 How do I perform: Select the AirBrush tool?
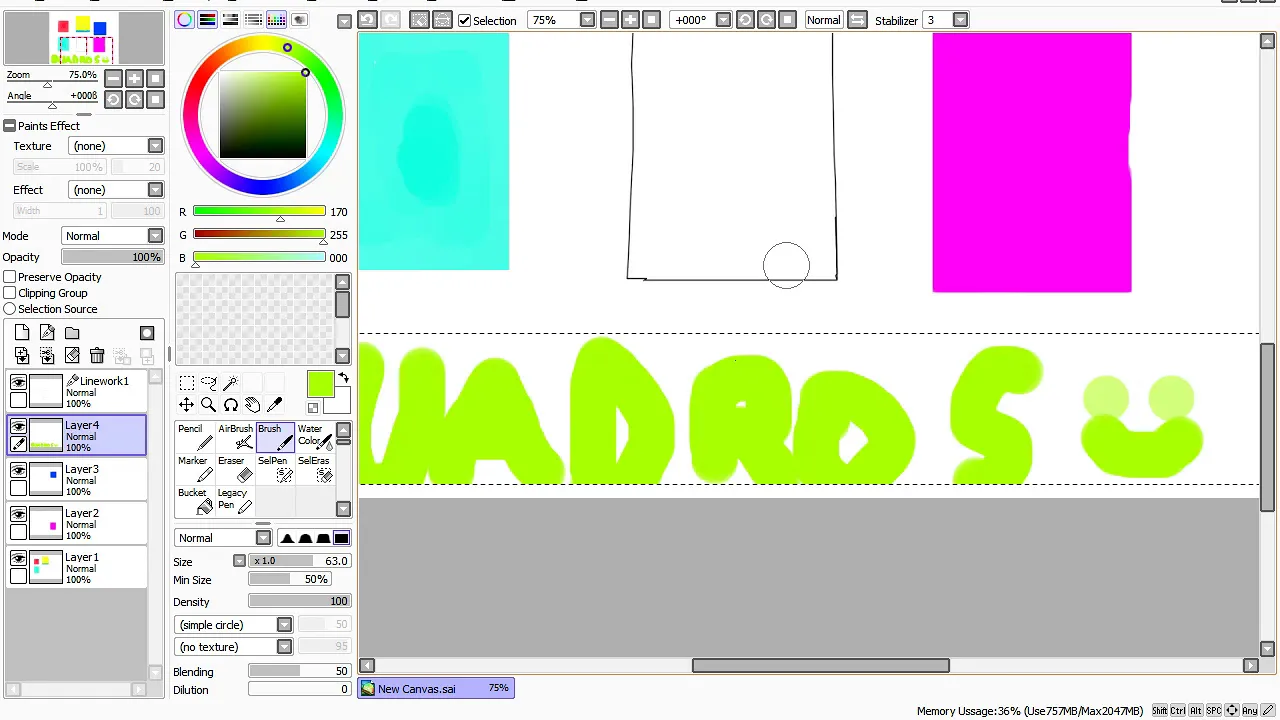point(235,437)
